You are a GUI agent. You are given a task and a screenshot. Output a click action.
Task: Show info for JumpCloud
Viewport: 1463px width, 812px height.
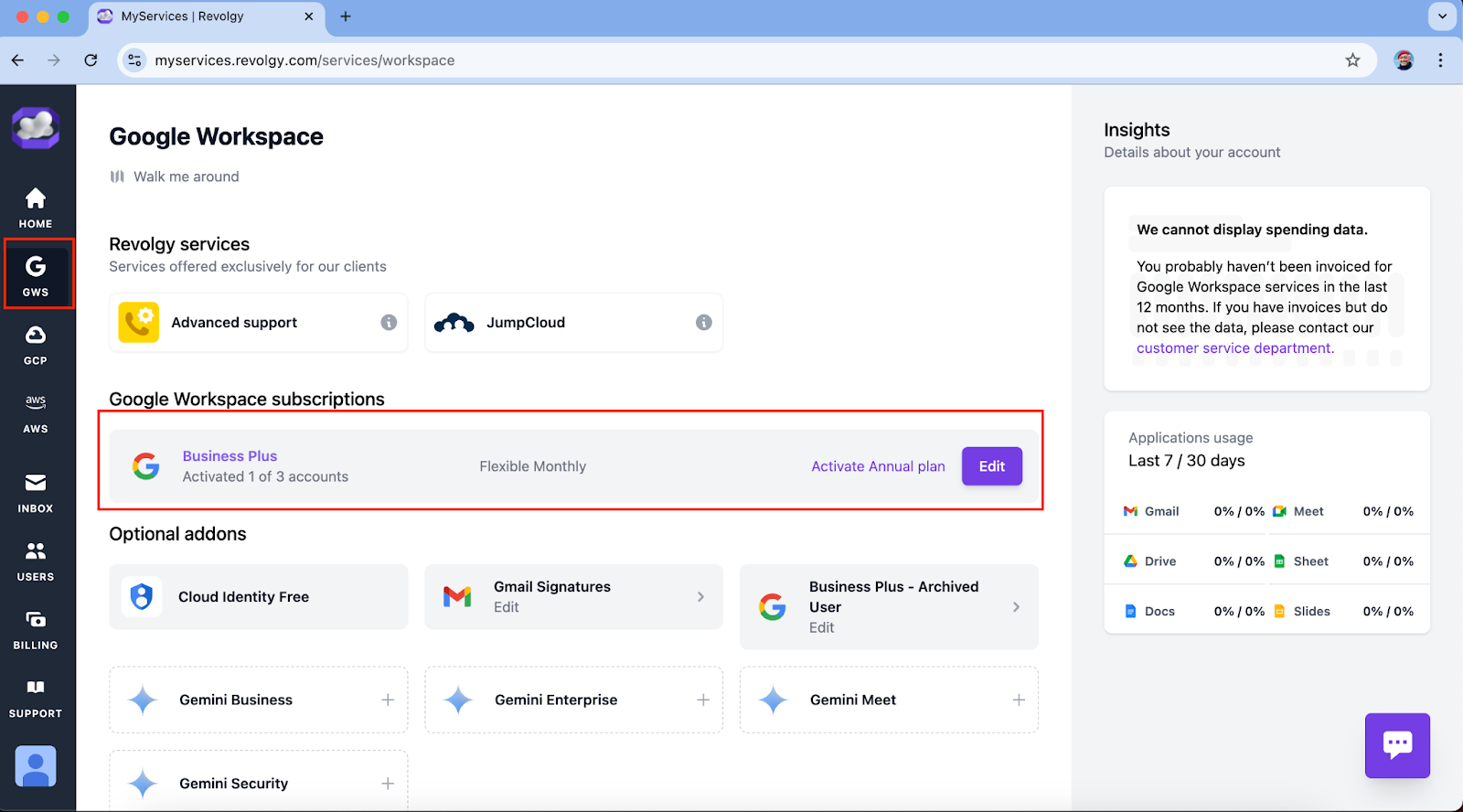703,322
